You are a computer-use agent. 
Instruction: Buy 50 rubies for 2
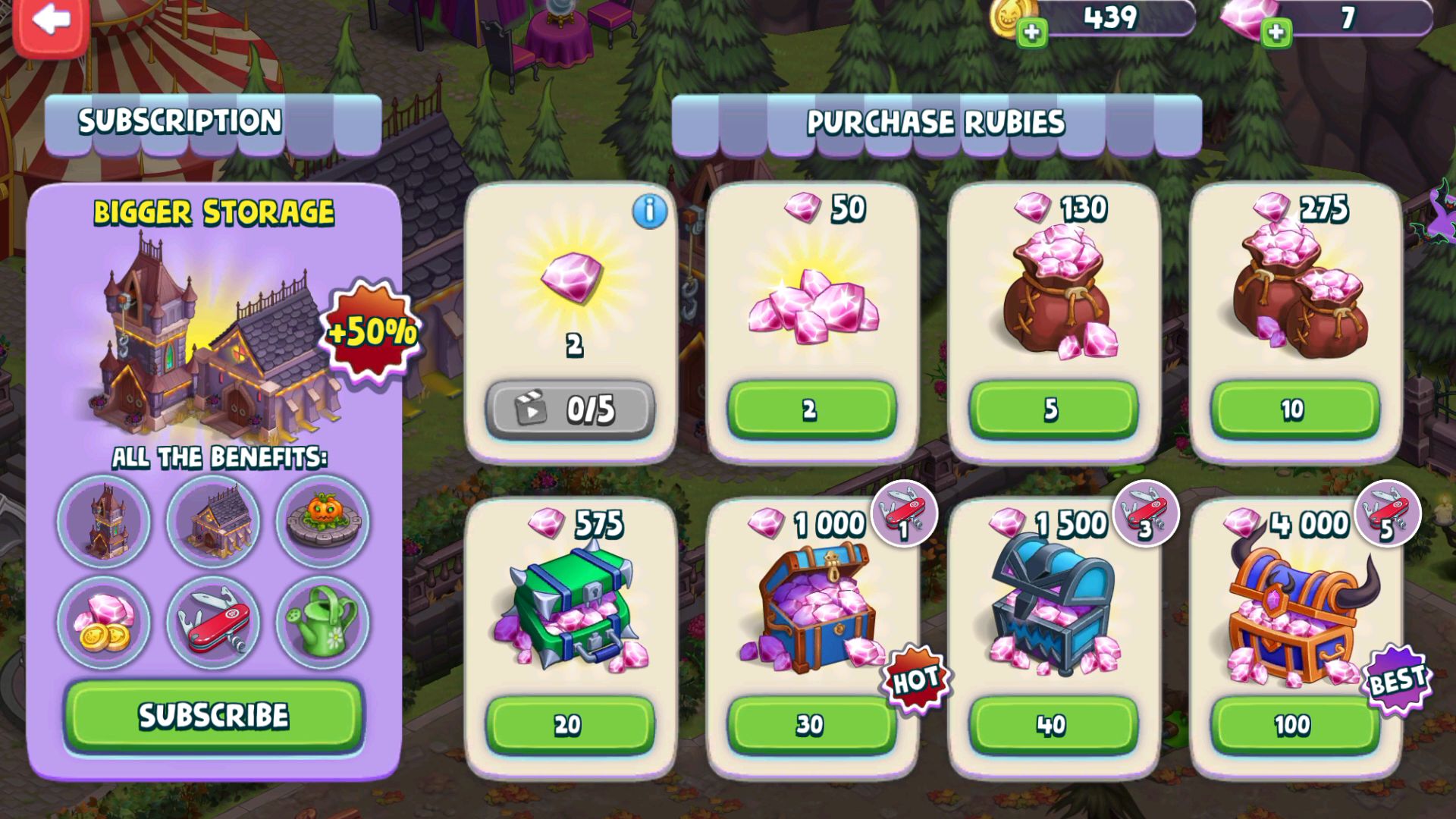click(x=811, y=410)
